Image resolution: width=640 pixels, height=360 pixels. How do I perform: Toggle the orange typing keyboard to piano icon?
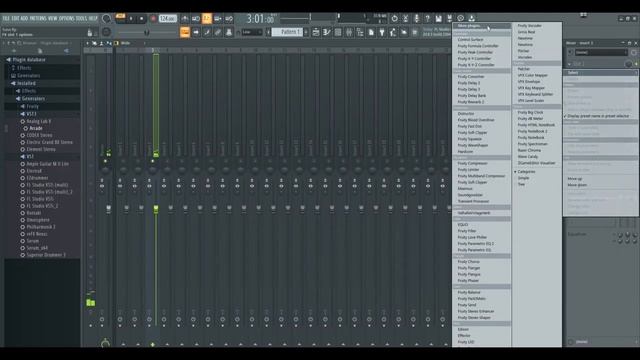click(x=185, y=32)
